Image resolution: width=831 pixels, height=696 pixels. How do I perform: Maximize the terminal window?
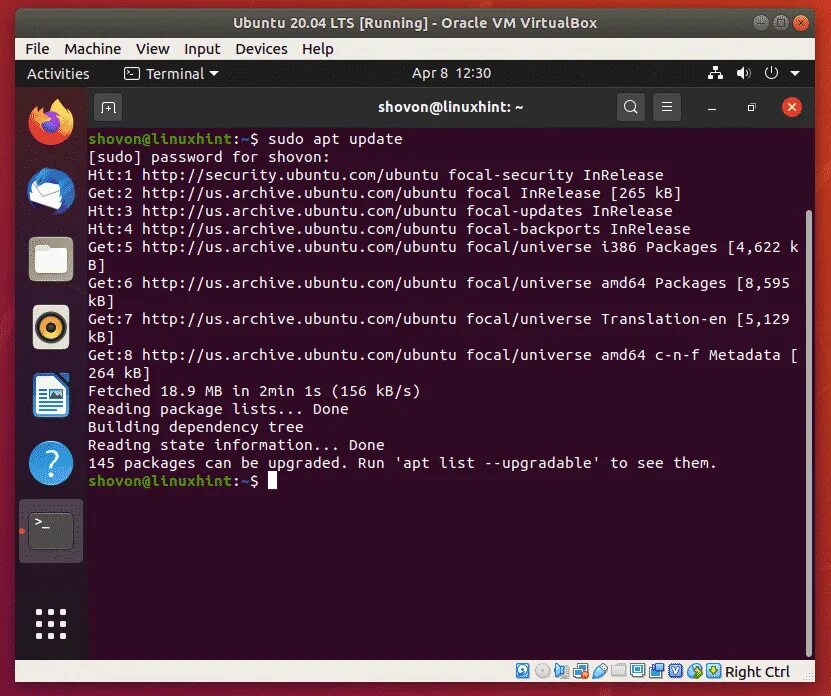[x=751, y=108]
